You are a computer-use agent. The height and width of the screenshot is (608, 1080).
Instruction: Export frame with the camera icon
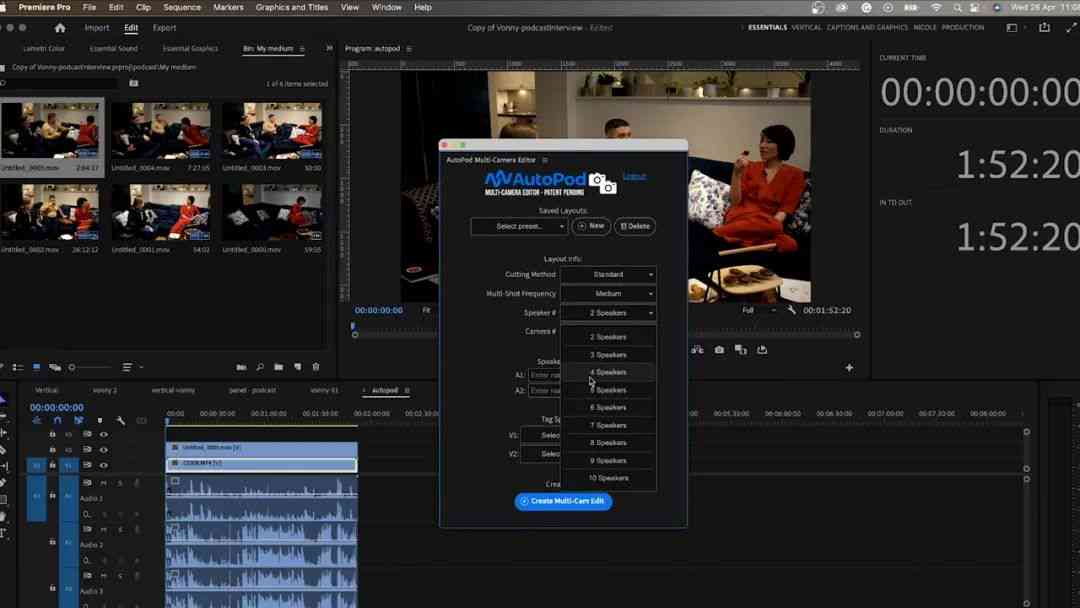(719, 350)
